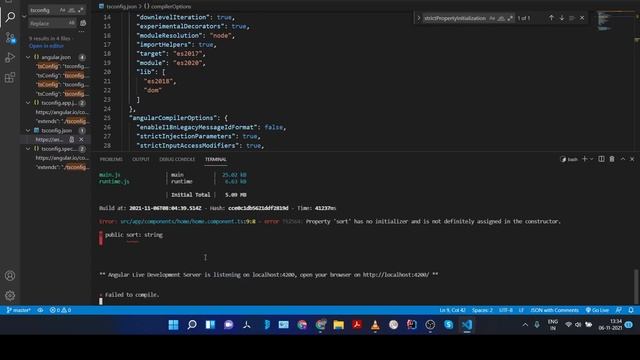
Task: Open notifications bell in status bar
Action: [631, 310]
